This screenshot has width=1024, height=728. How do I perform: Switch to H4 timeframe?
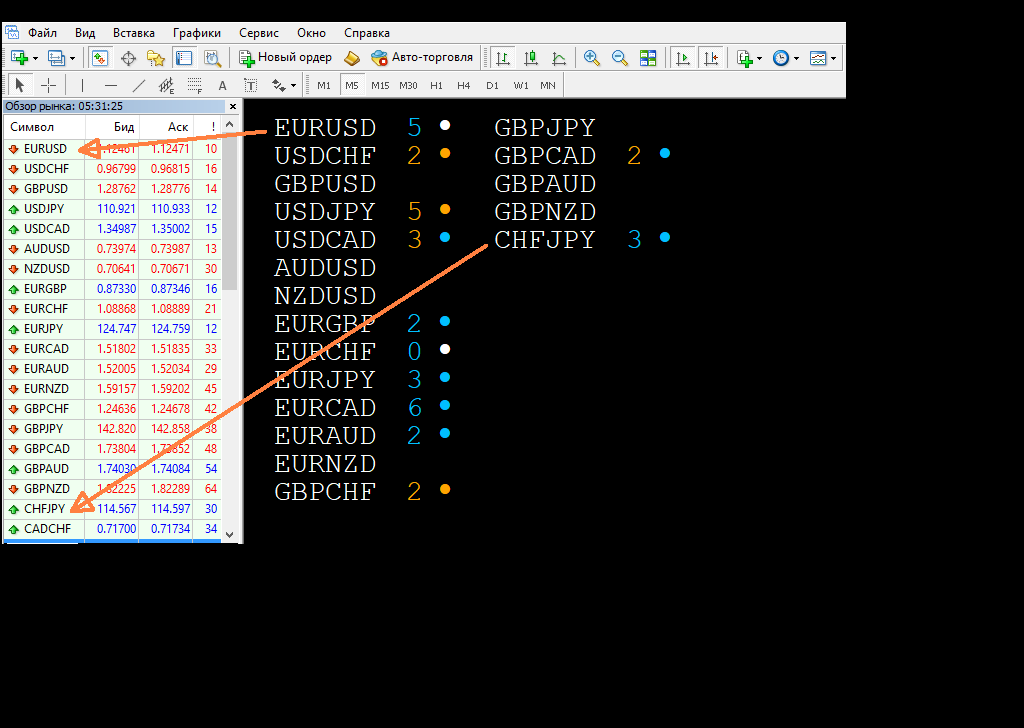pyautogui.click(x=464, y=86)
